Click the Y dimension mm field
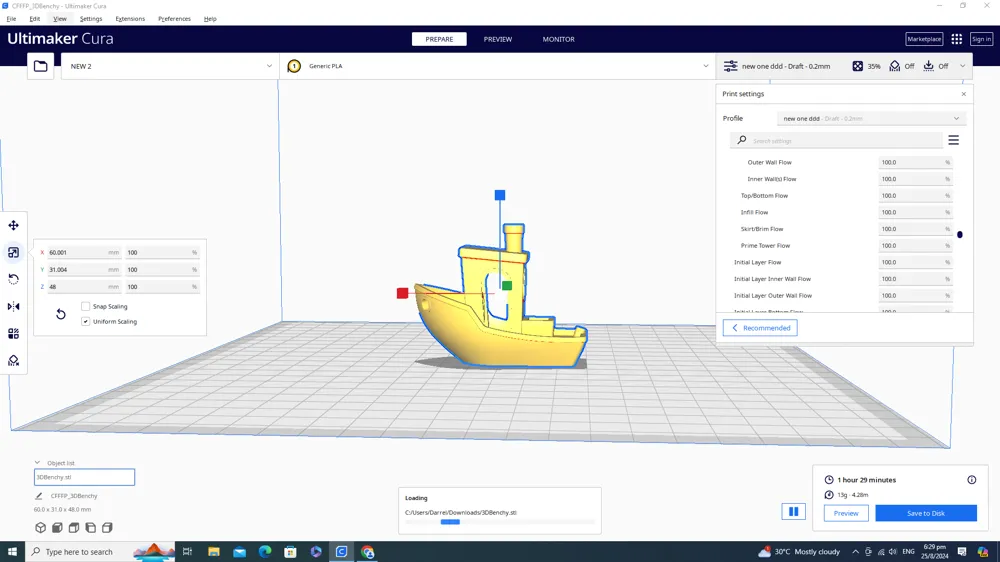The width and height of the screenshot is (1000, 562). point(84,270)
